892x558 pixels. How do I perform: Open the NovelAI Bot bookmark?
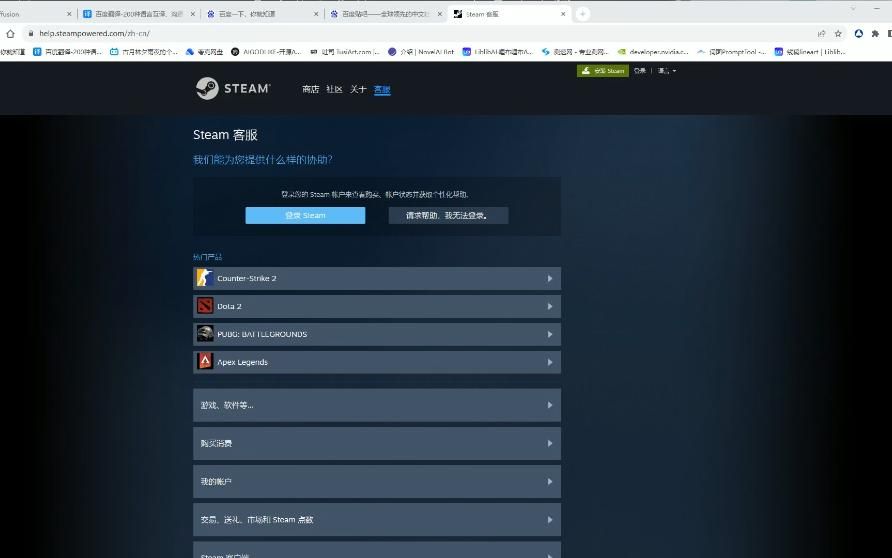point(421,52)
